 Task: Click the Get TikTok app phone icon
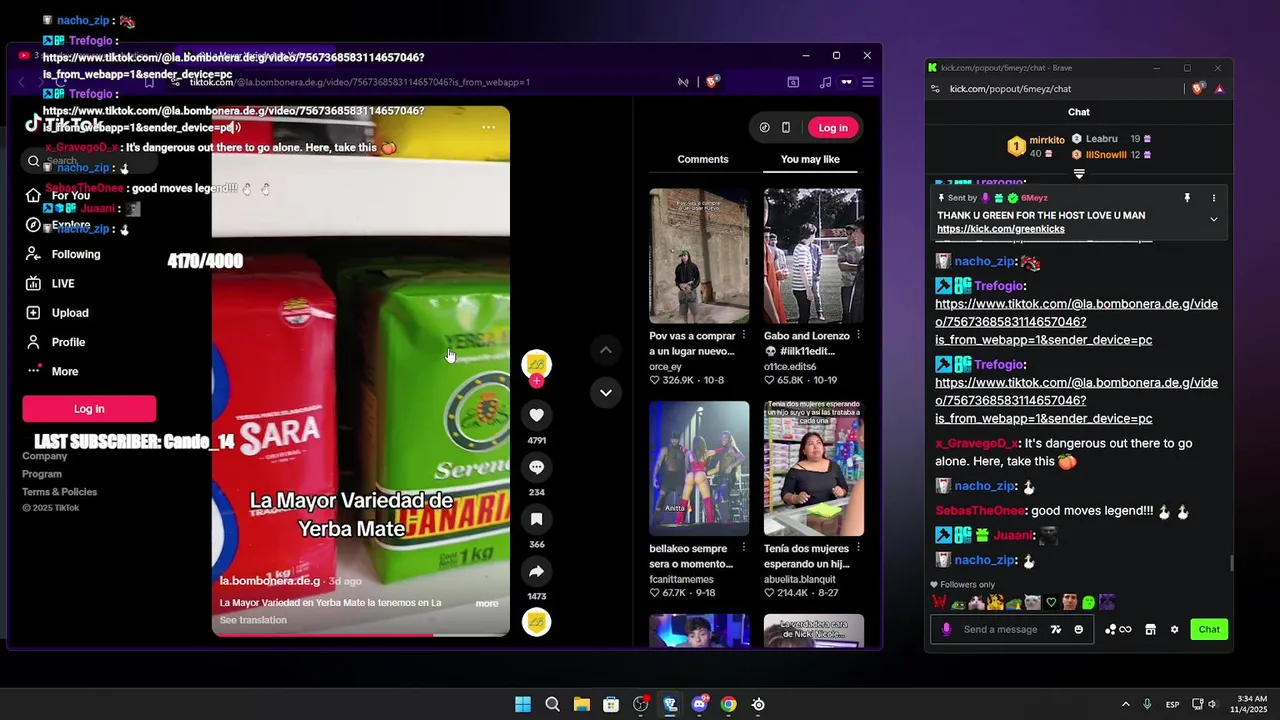(x=786, y=127)
